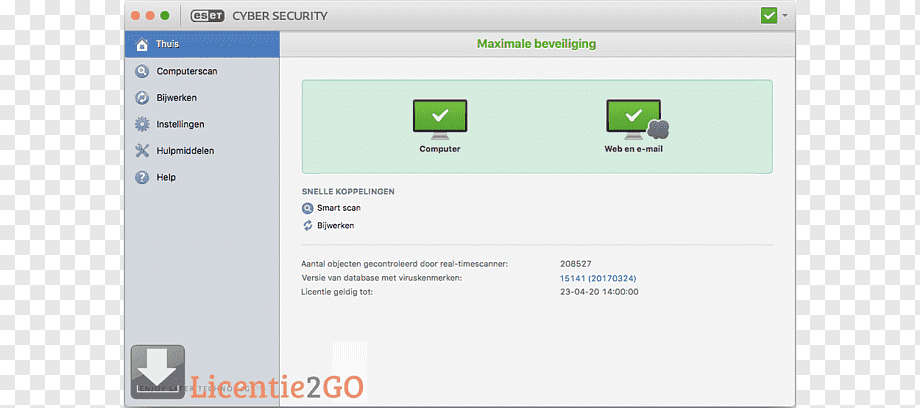Viewport: 920px width, 408px height.
Task: Click the gear icon beside Instellingen
Action: 141,124
